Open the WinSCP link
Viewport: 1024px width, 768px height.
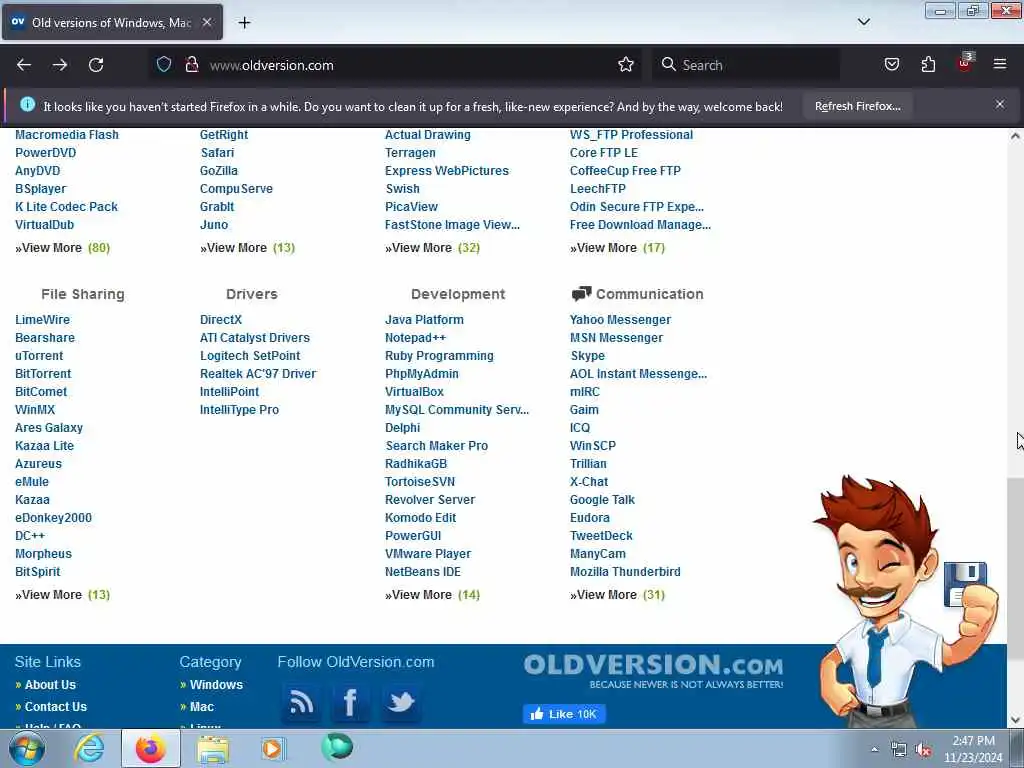(x=592, y=445)
